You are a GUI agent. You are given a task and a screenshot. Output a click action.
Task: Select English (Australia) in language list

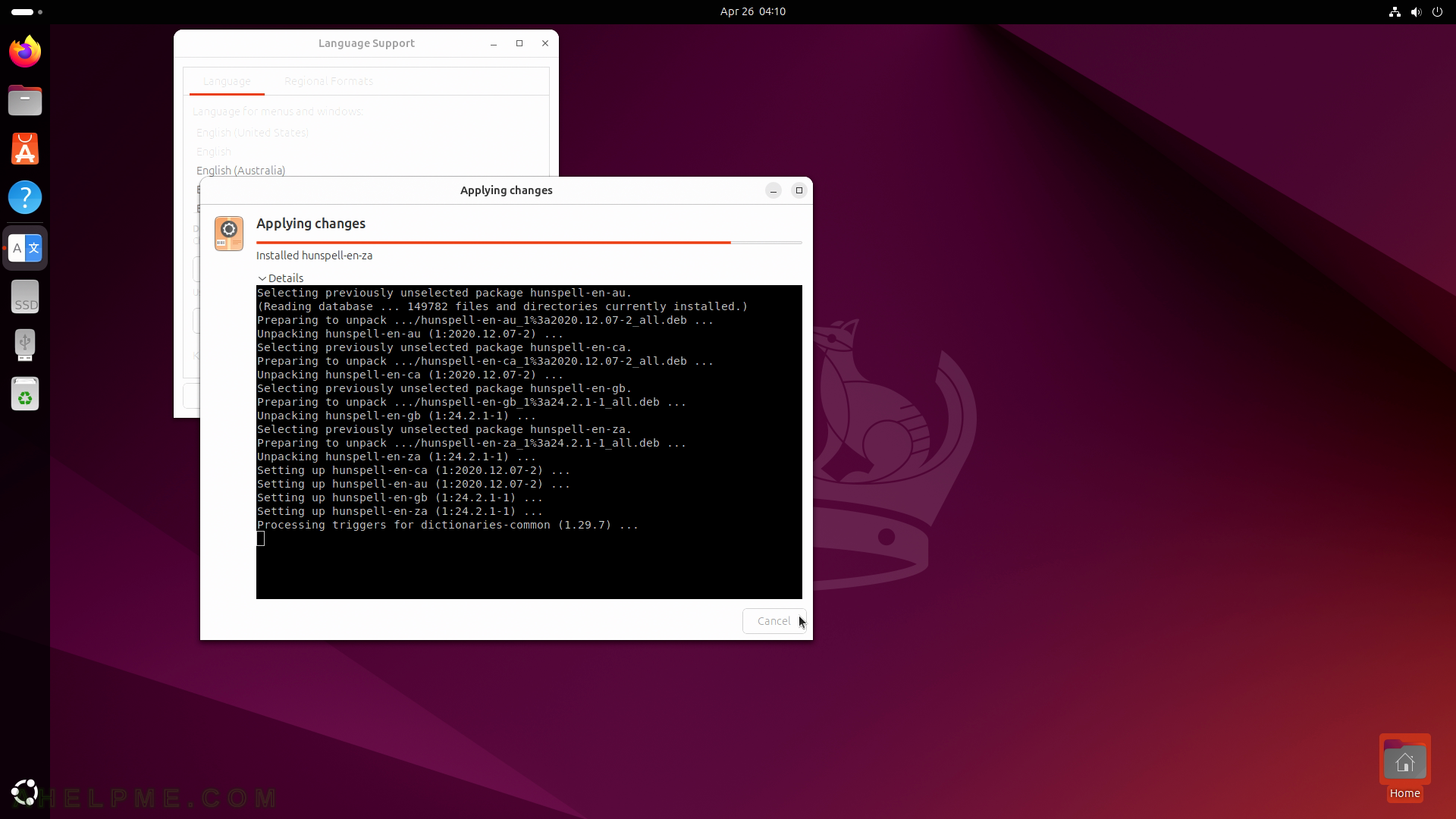point(241,171)
